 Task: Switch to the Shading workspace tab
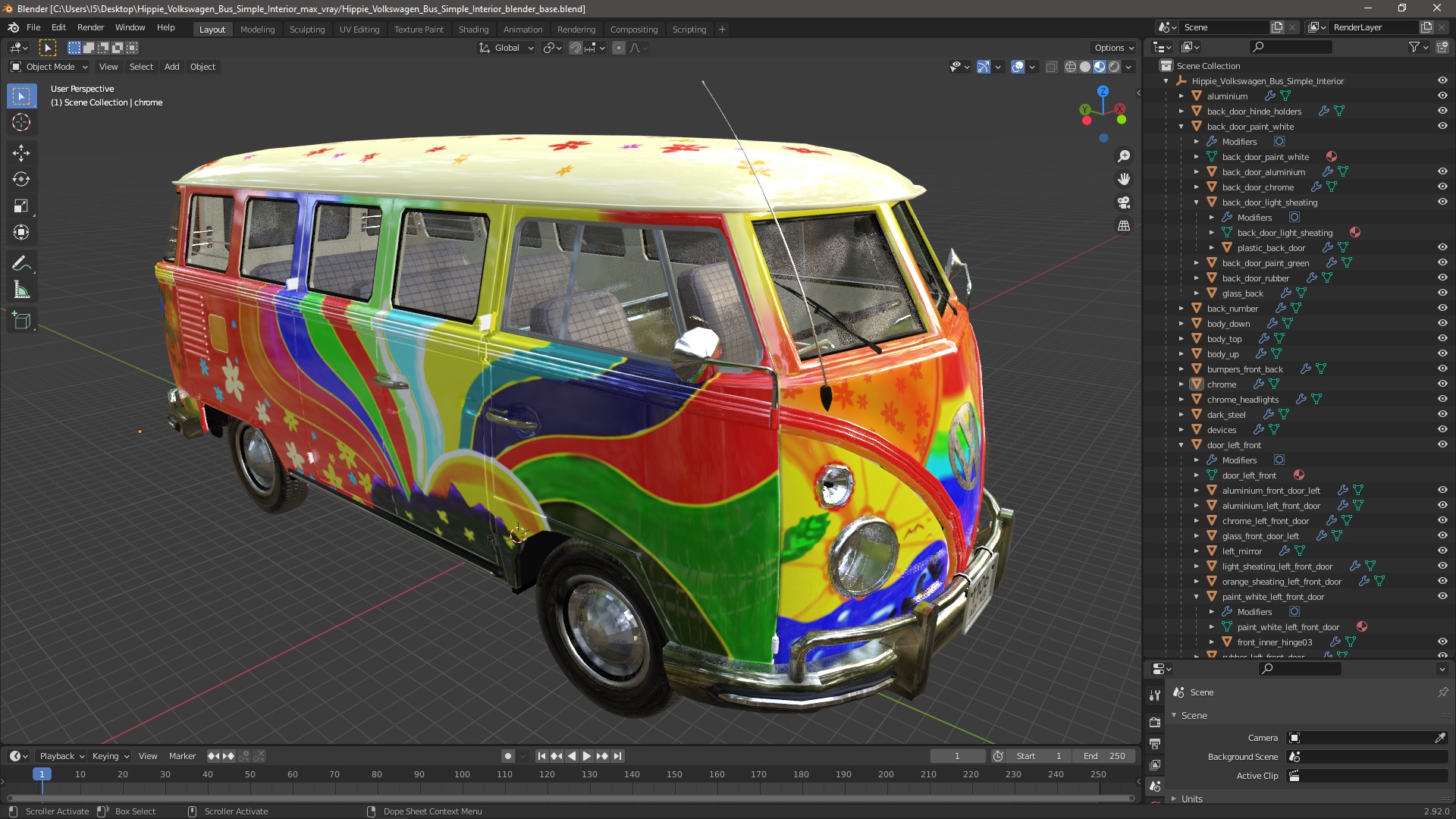pyautogui.click(x=473, y=30)
